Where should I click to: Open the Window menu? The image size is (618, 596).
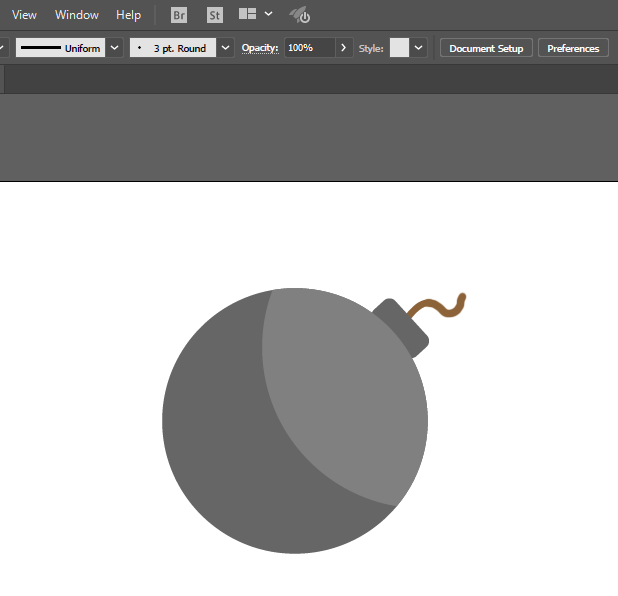[77, 15]
